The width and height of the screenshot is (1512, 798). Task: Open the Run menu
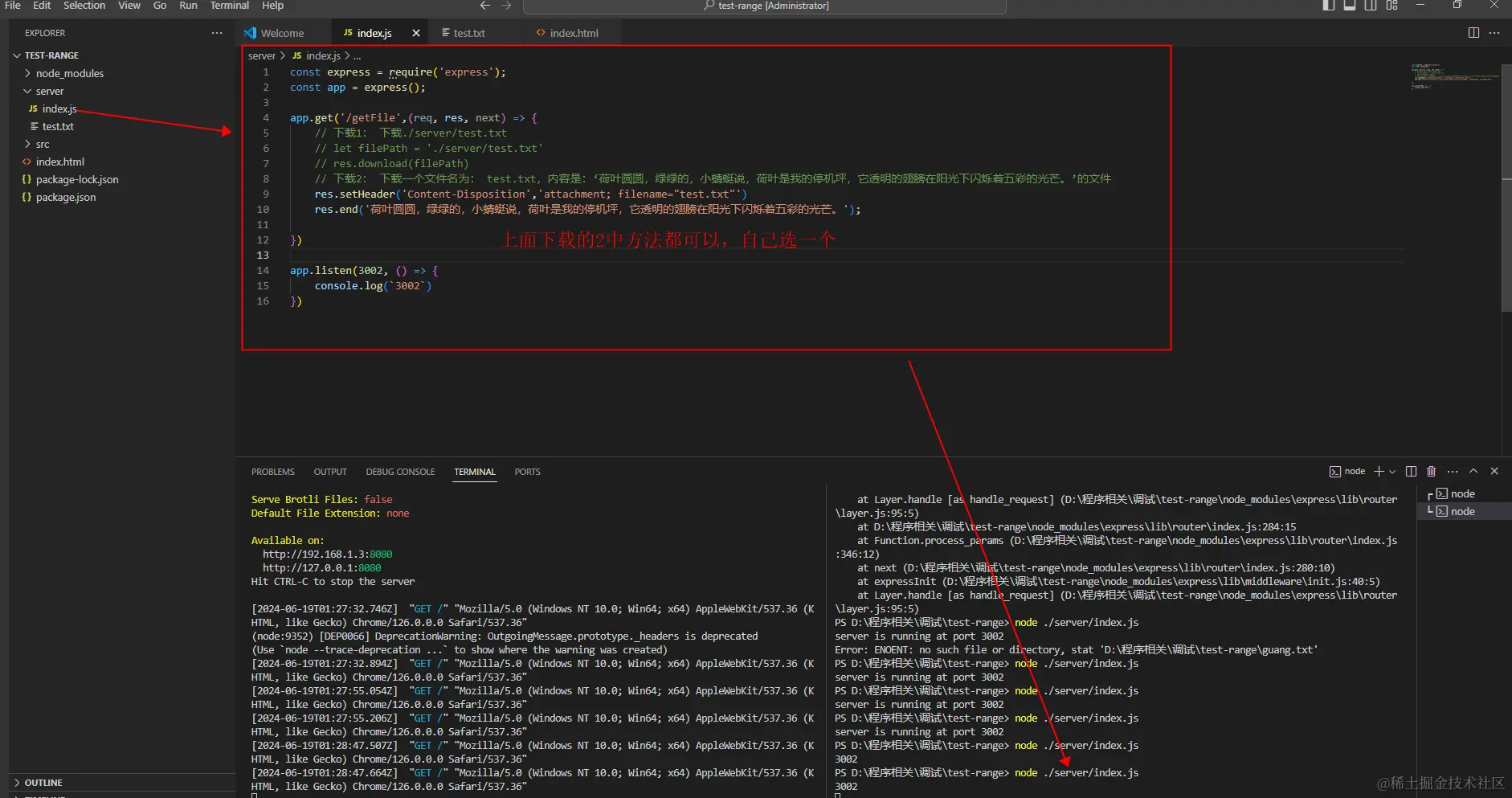188,6
